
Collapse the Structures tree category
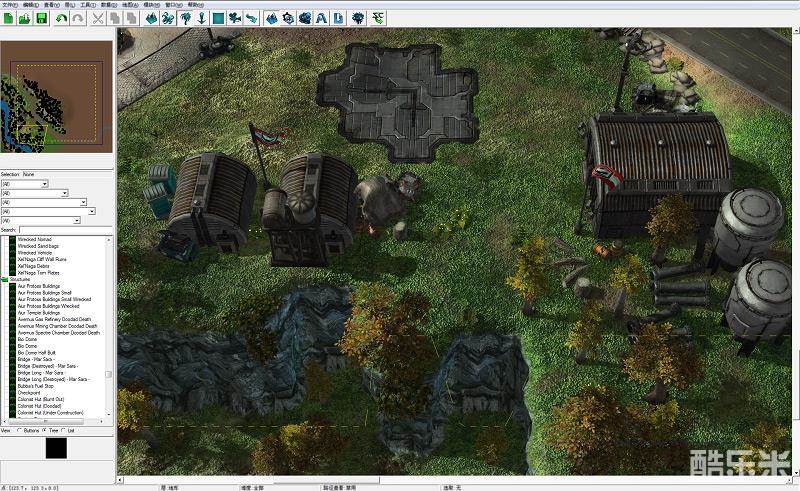pos(5,279)
